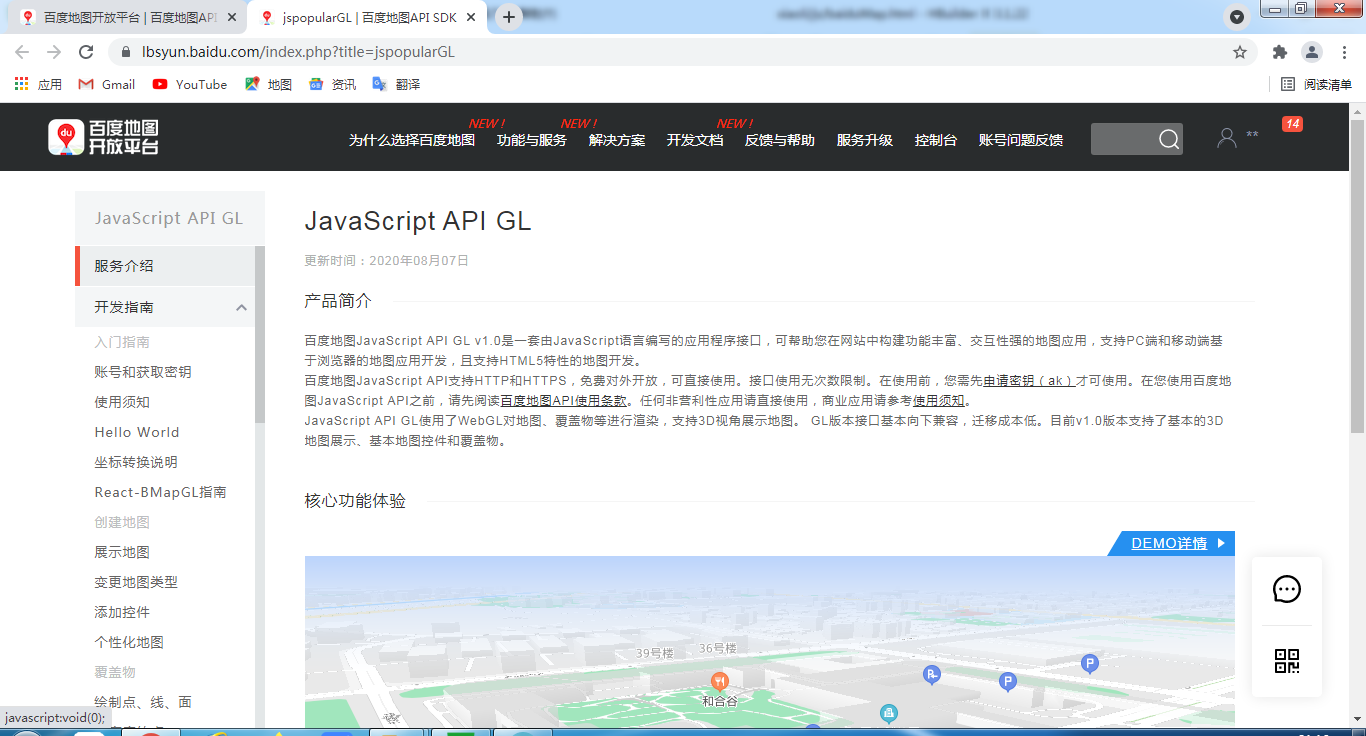Show the QR code icon panel
The width and height of the screenshot is (1366, 736).
(1286, 661)
